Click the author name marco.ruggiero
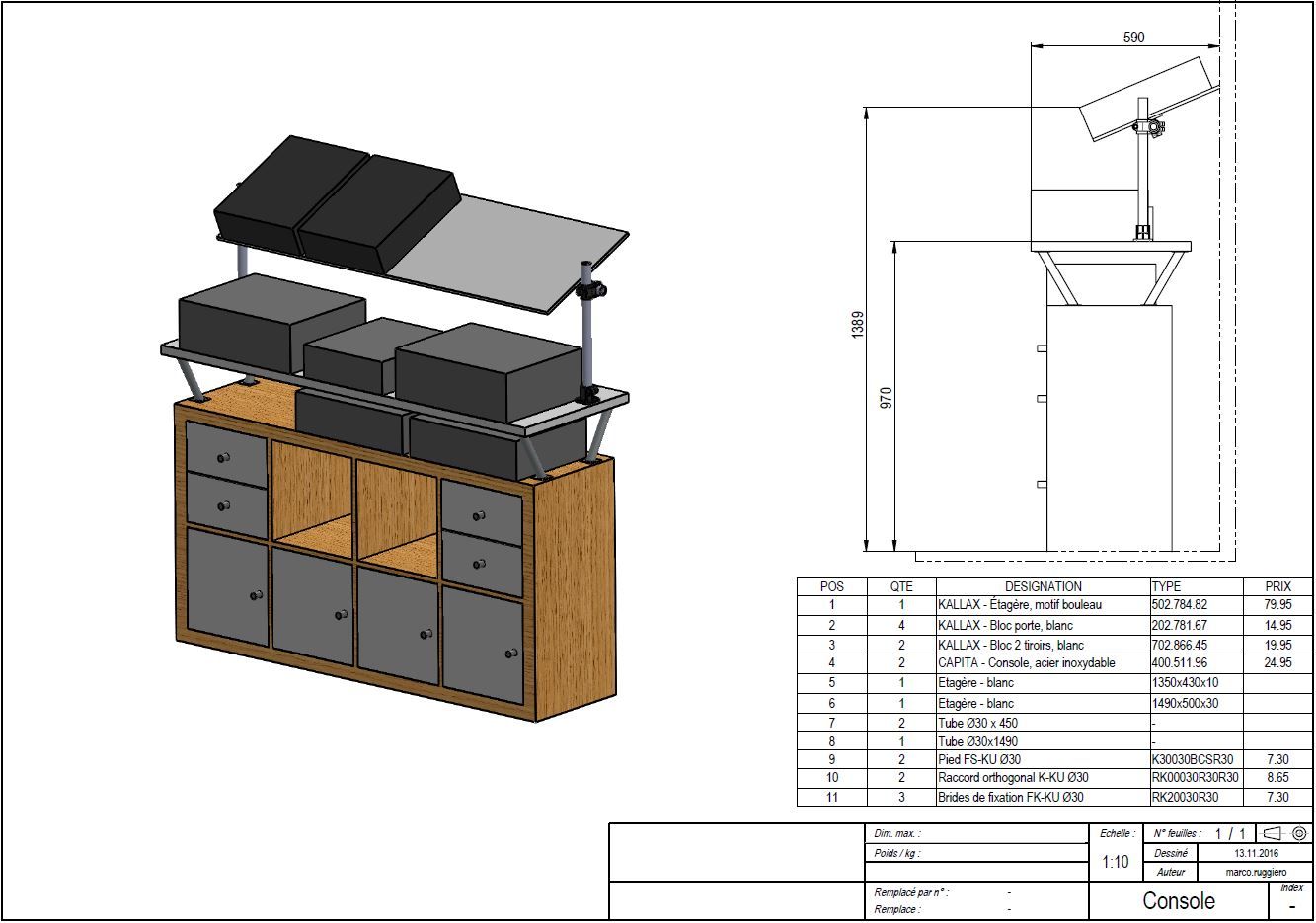Screen dimensions: 1316x923 pos(1256,872)
